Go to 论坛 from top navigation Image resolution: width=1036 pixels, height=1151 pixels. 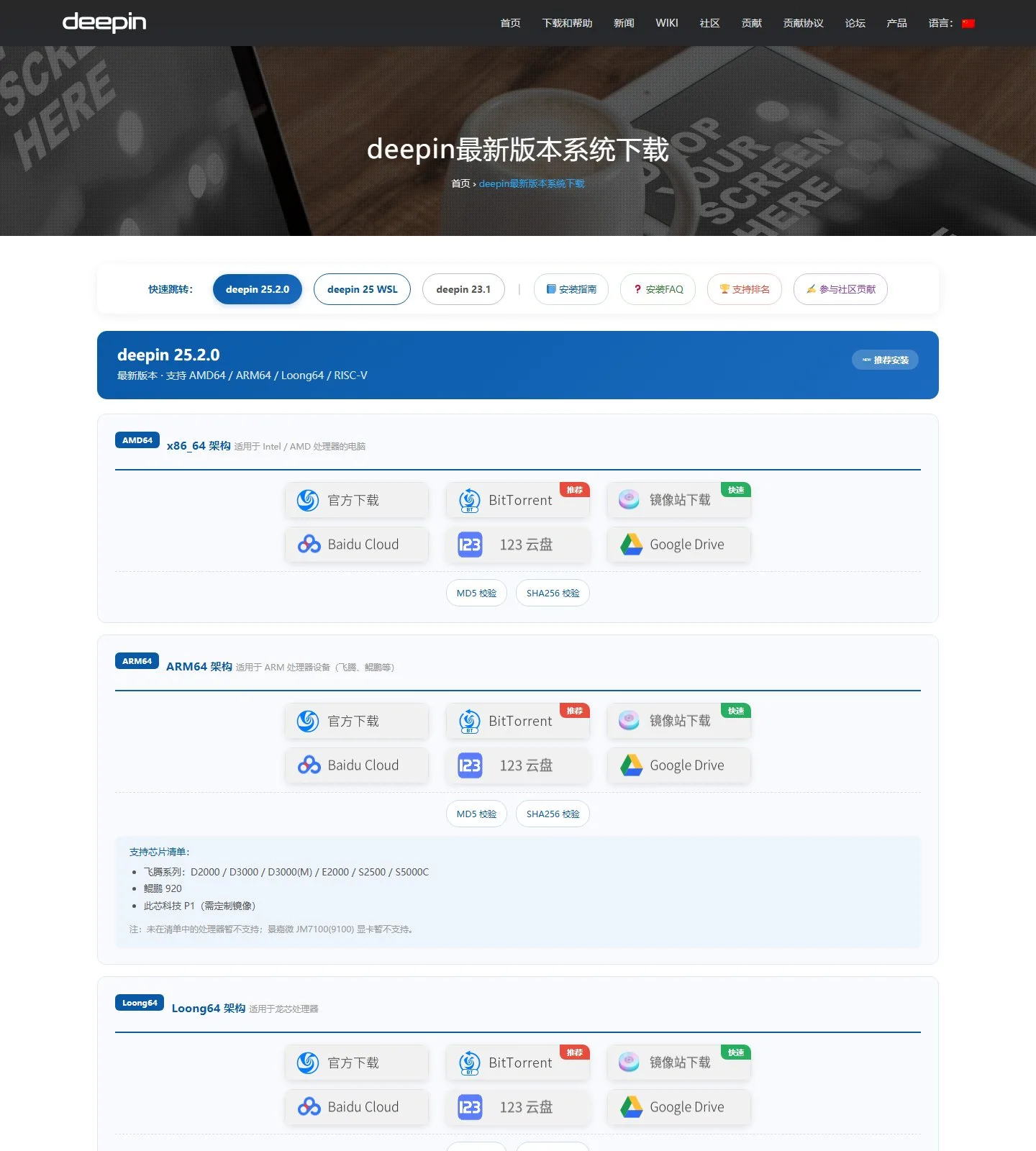pyautogui.click(x=855, y=23)
